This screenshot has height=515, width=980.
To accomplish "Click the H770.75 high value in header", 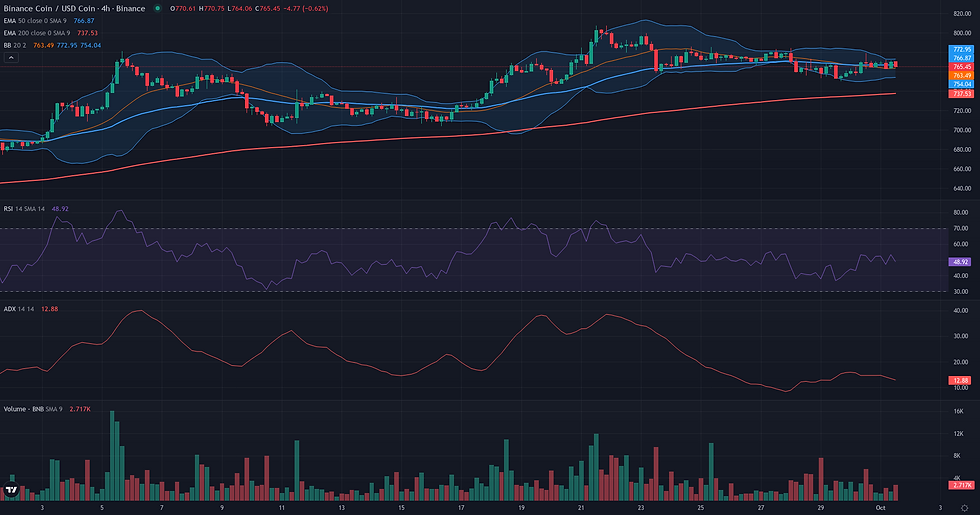I will pyautogui.click(x=212, y=9).
